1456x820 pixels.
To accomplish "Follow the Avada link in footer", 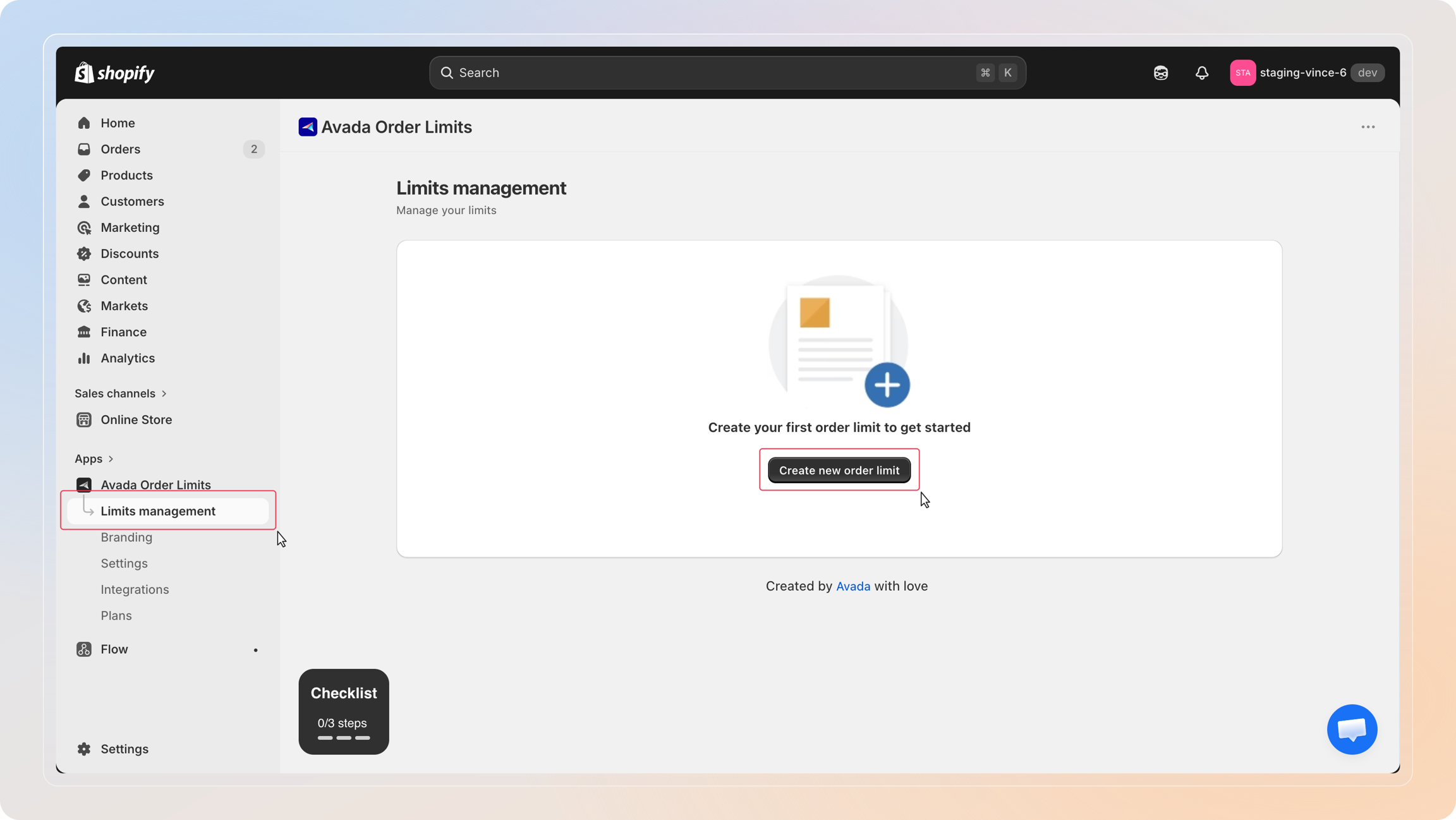I will (x=853, y=586).
